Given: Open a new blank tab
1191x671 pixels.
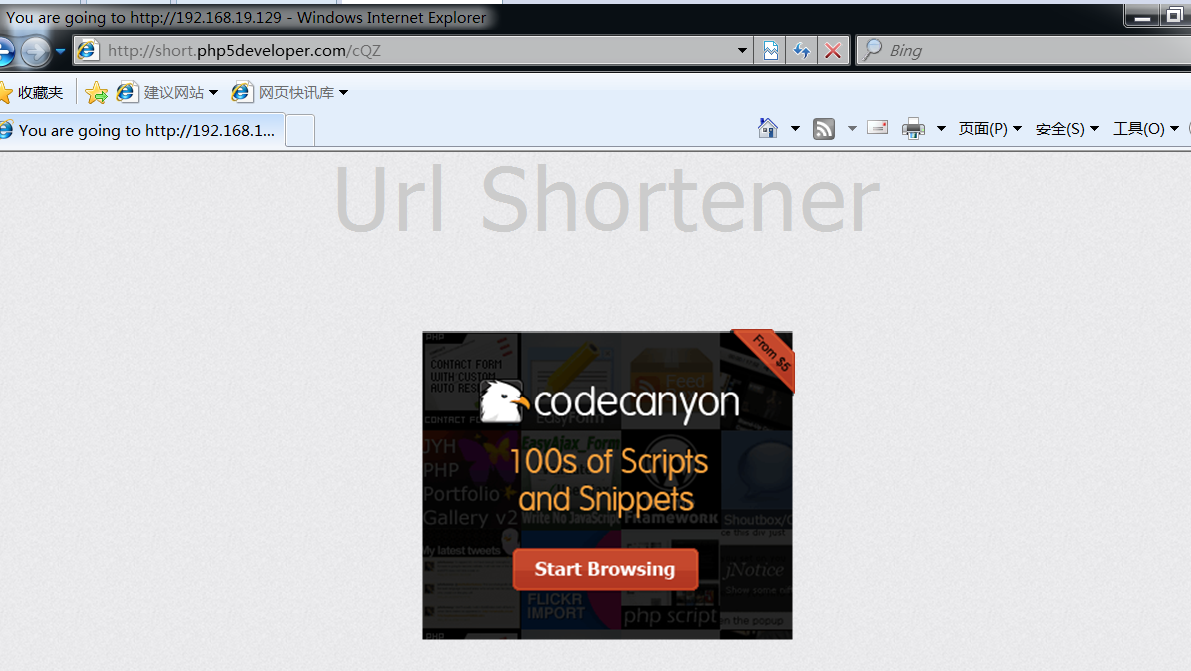Looking at the screenshot, I should [x=300, y=130].
